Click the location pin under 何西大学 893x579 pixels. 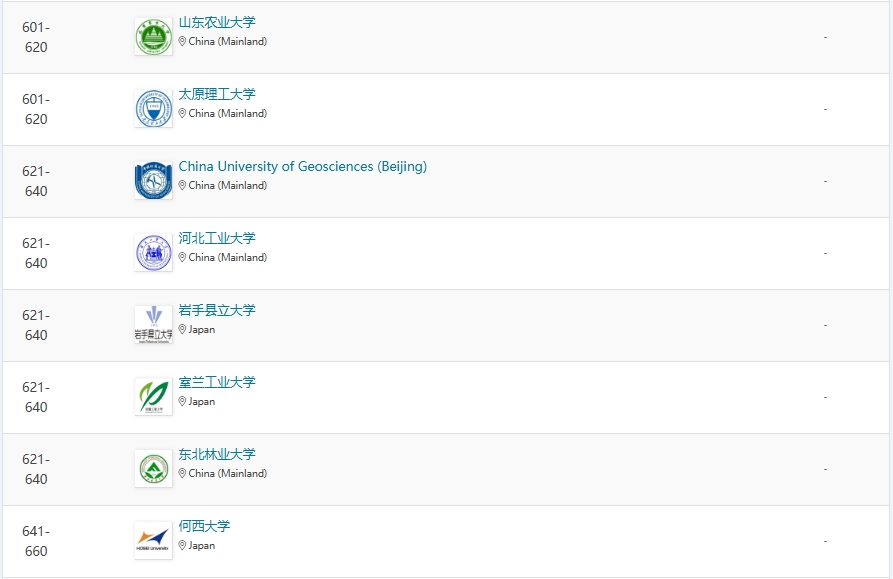[182, 545]
